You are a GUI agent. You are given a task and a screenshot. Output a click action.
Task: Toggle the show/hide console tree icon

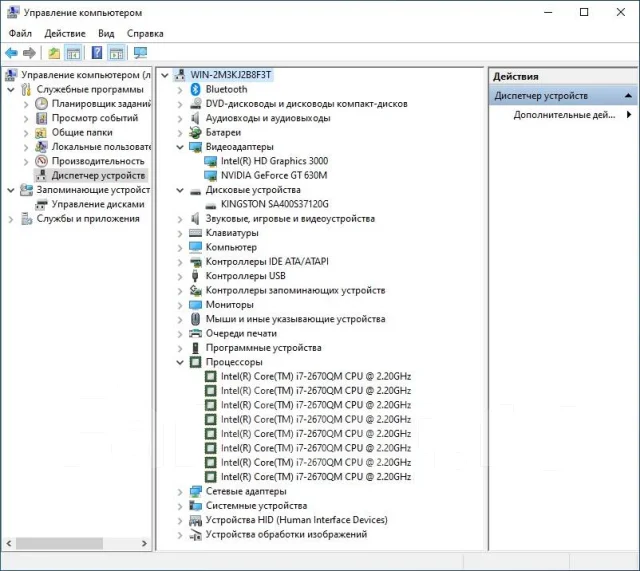tap(73, 53)
